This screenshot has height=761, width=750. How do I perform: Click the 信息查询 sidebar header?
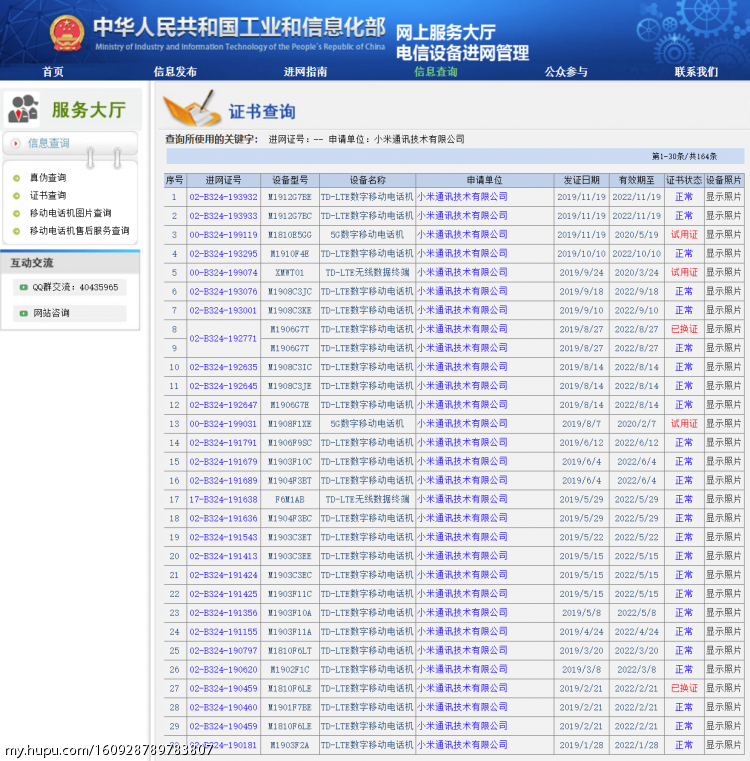(x=49, y=143)
